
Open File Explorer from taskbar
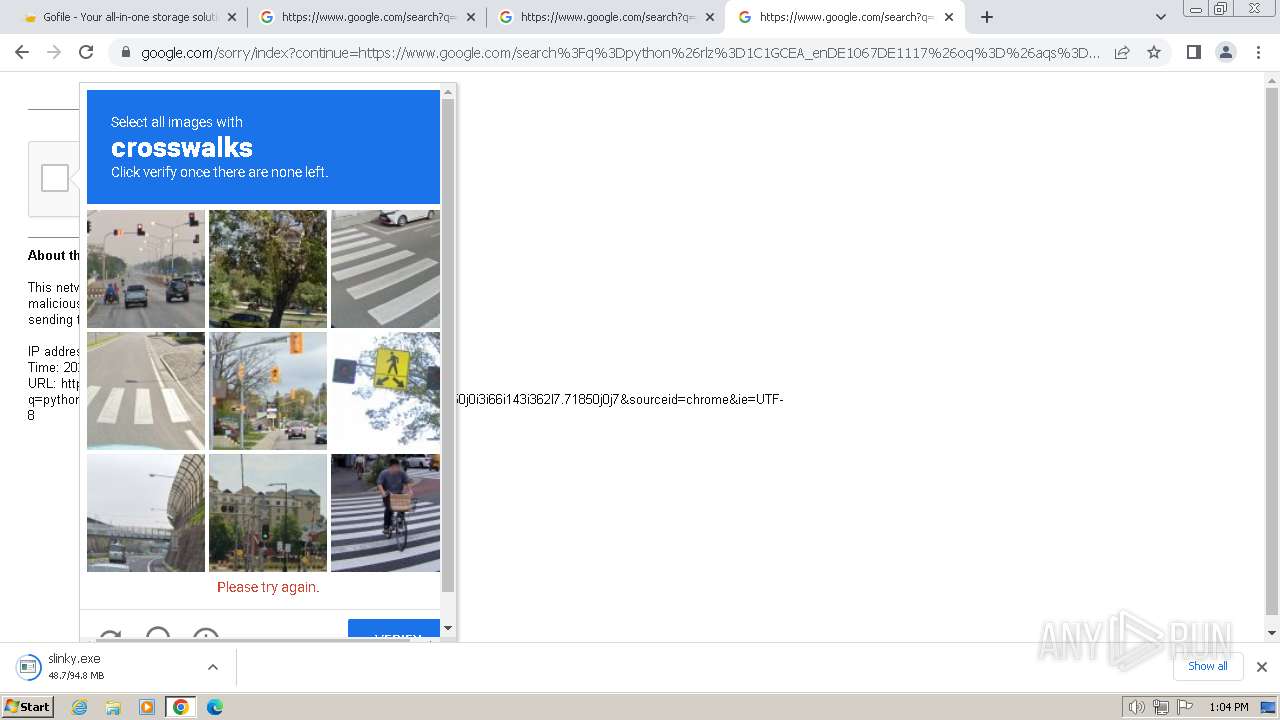click(x=113, y=707)
